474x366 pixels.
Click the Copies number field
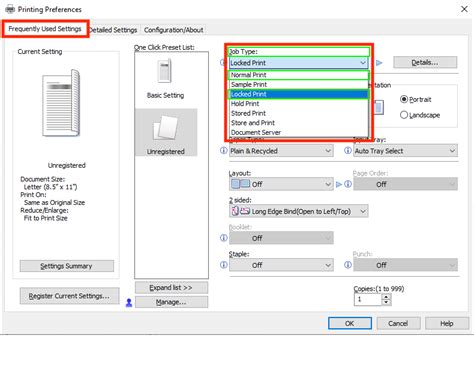[367, 299]
